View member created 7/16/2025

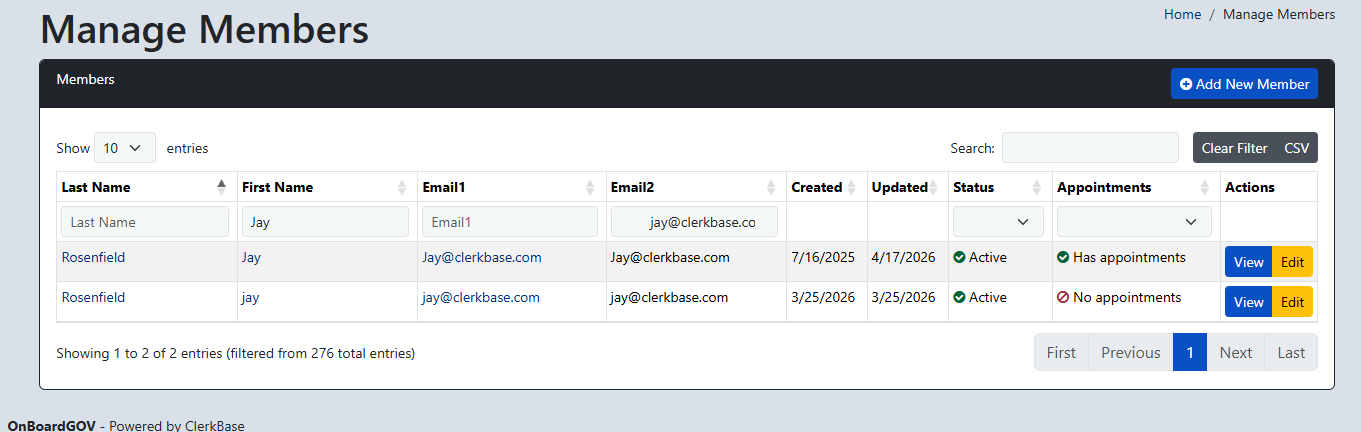pyautogui.click(x=1248, y=262)
